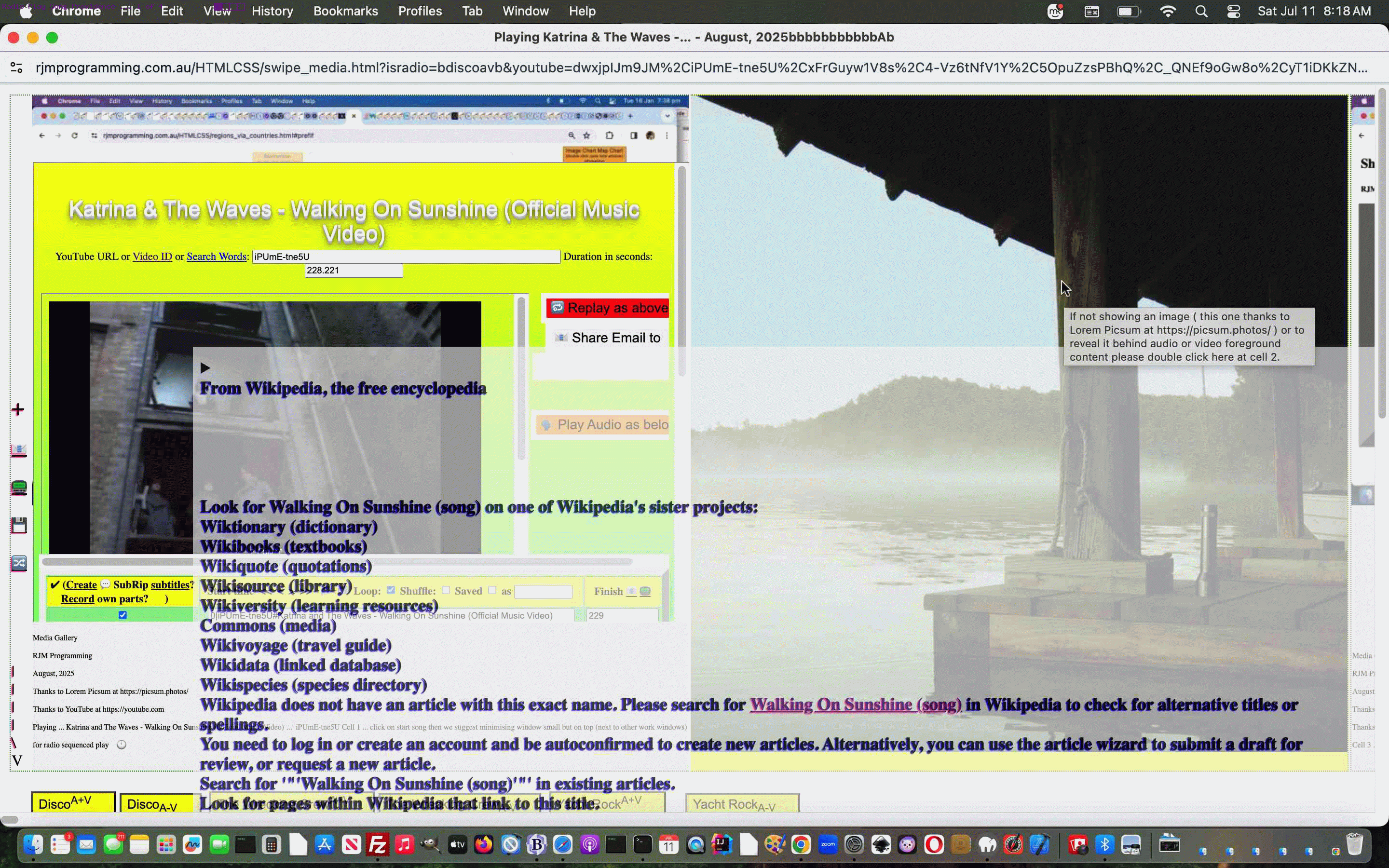Open App Store from the Dock
Viewport: 1389px width, 868px height.
324,844
